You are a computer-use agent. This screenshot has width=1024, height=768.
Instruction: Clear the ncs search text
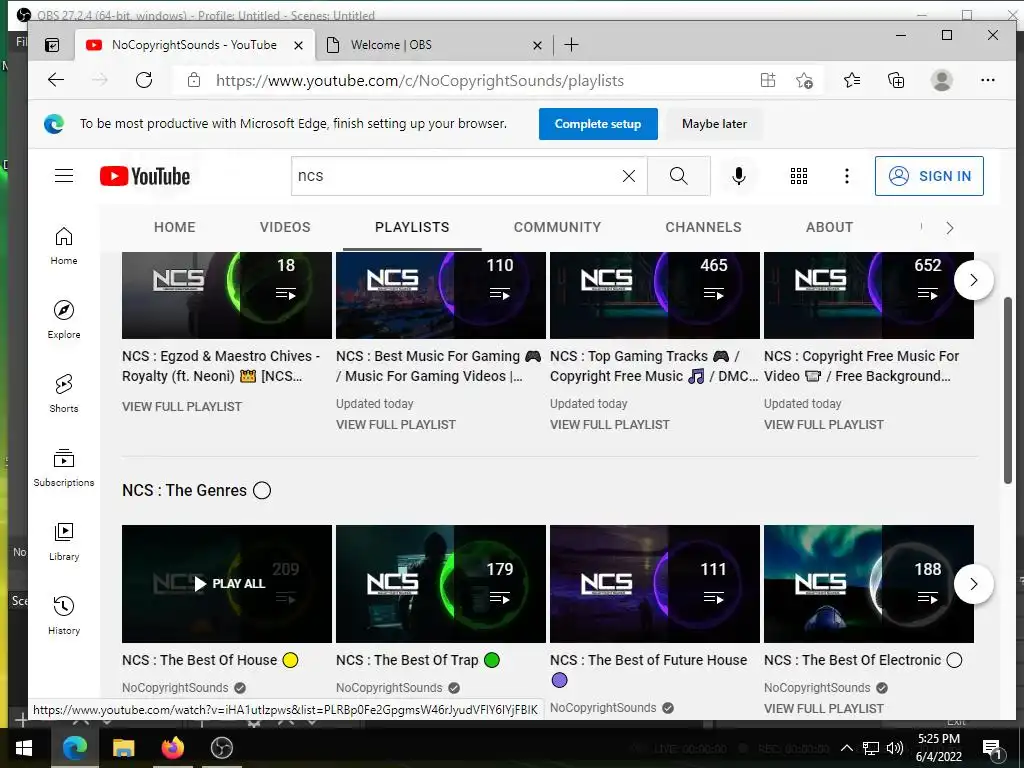(628, 176)
